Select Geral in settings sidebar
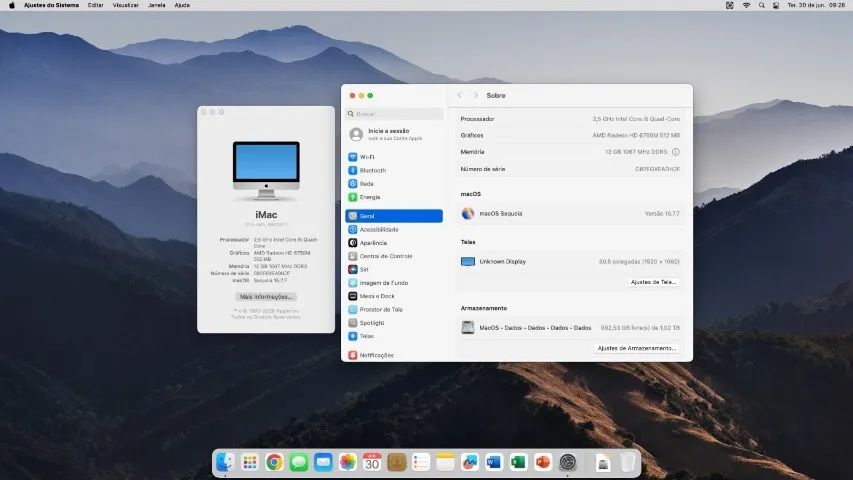Viewport: 853px width, 480px height. pyautogui.click(x=394, y=216)
